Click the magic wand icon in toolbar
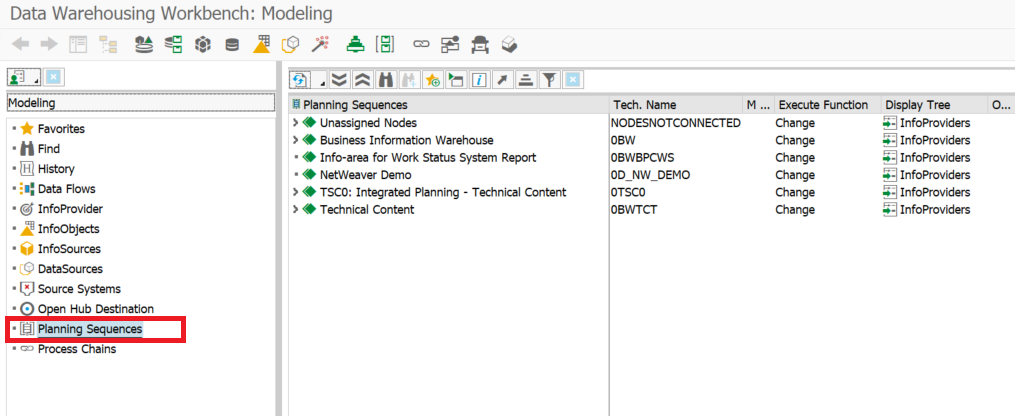This screenshot has height=416, width=1015. coord(319,44)
